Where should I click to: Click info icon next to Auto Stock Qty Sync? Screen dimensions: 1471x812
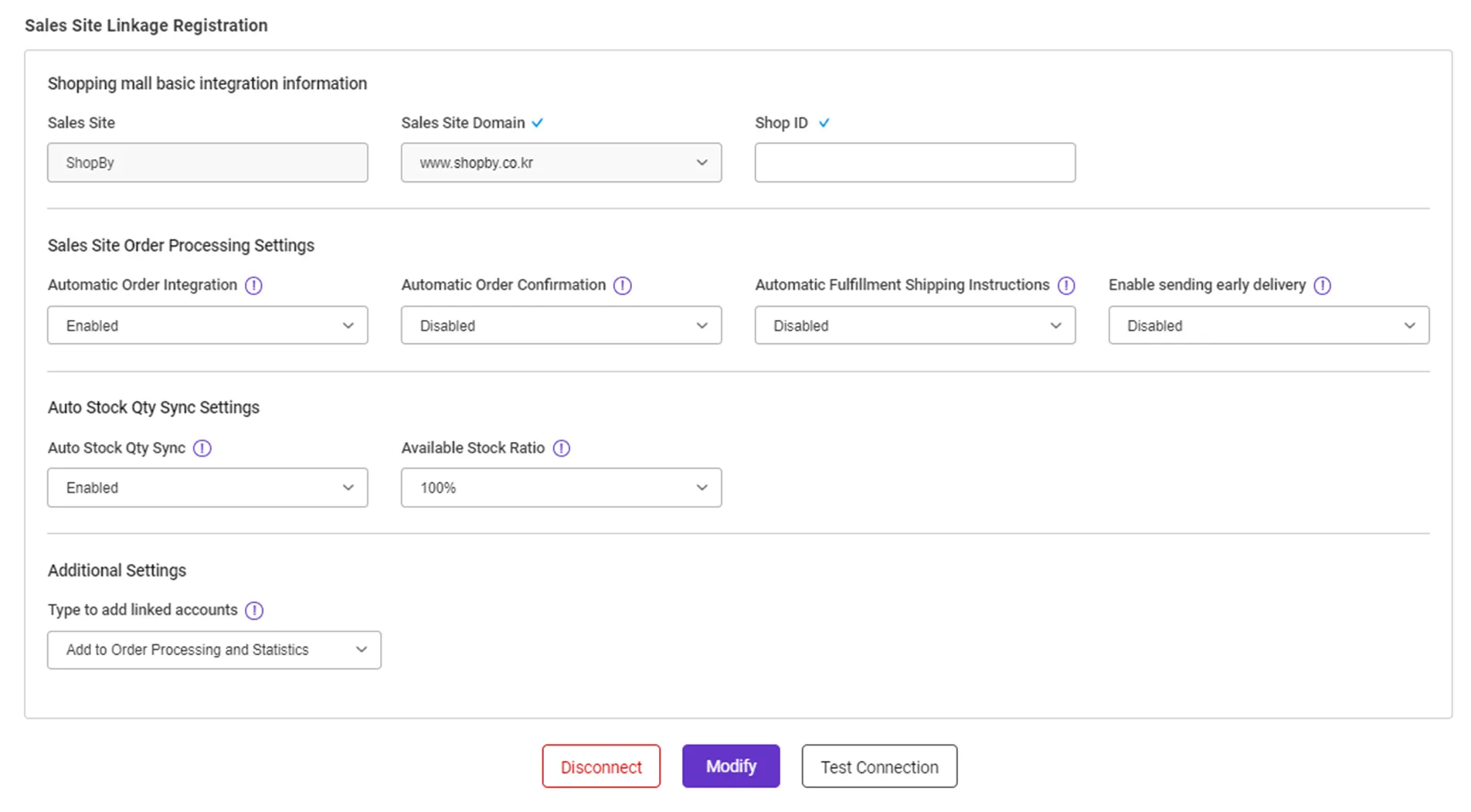coord(202,448)
